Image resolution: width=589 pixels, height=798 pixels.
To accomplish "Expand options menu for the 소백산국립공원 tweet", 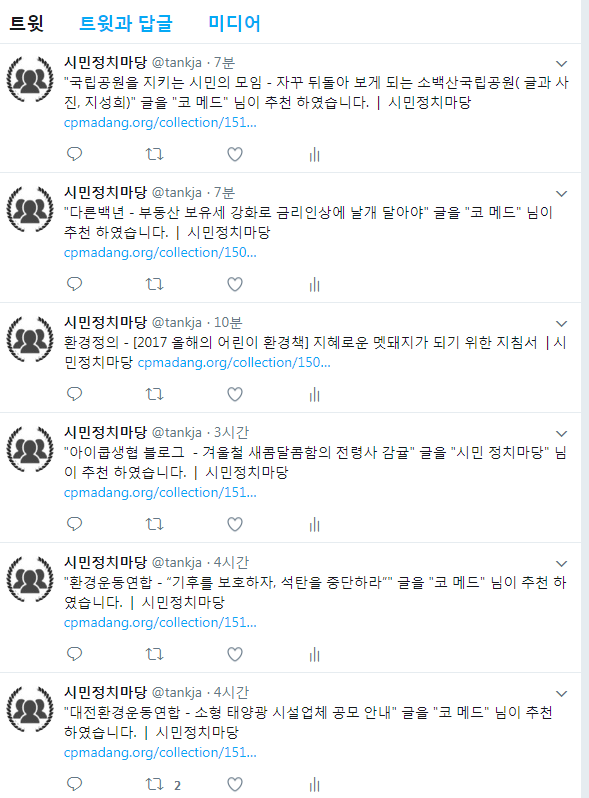I will 562,64.
